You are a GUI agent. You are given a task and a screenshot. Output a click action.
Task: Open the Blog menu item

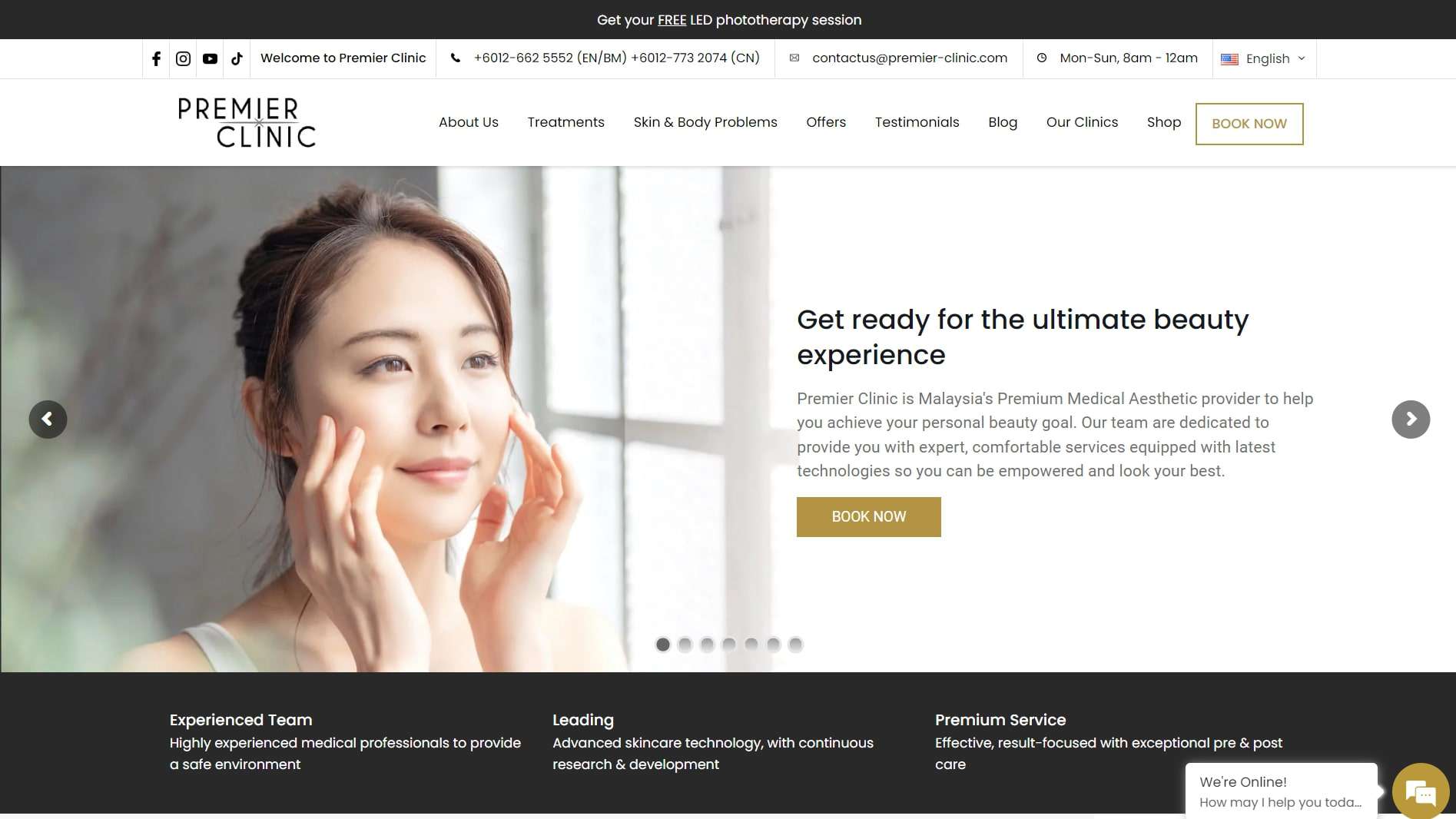(1003, 122)
